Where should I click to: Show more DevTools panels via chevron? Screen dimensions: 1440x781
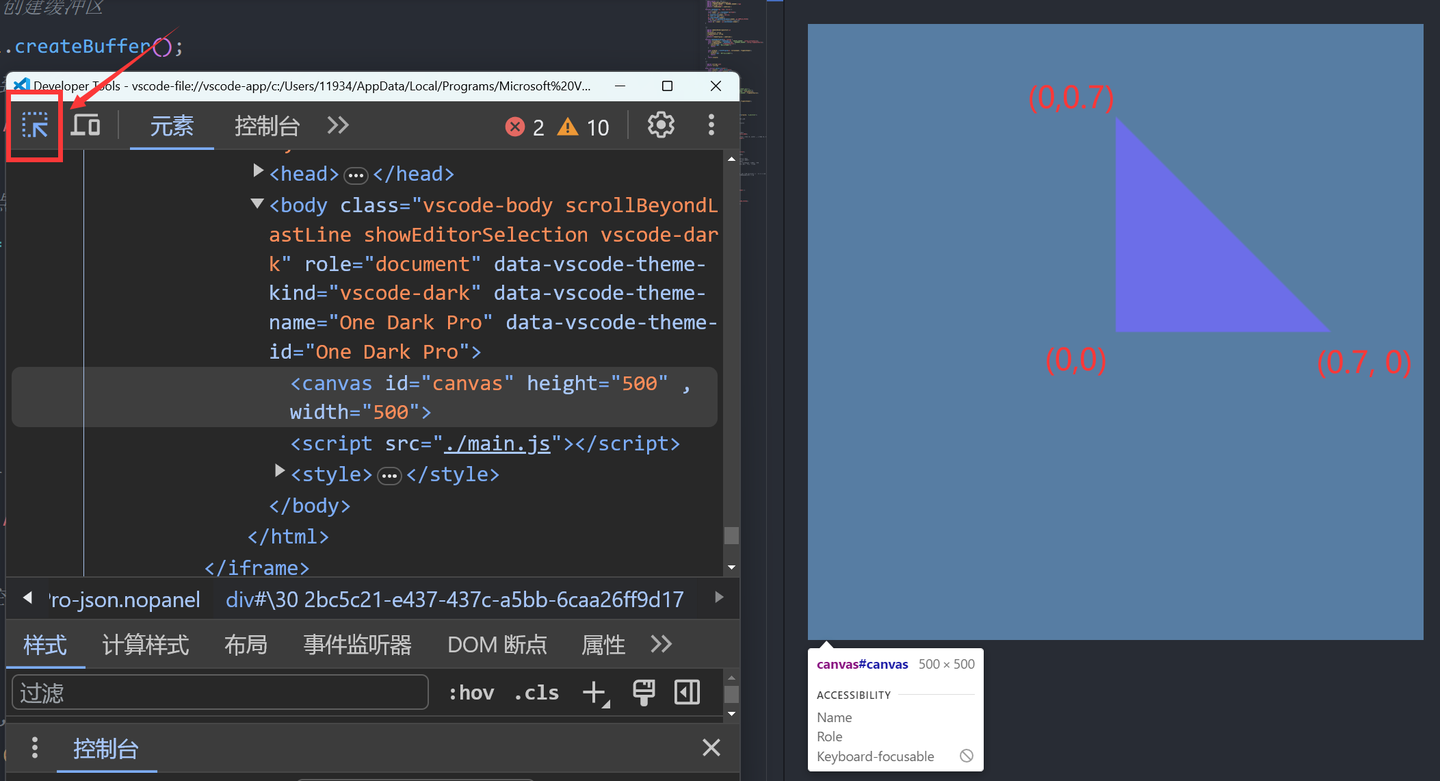(337, 126)
